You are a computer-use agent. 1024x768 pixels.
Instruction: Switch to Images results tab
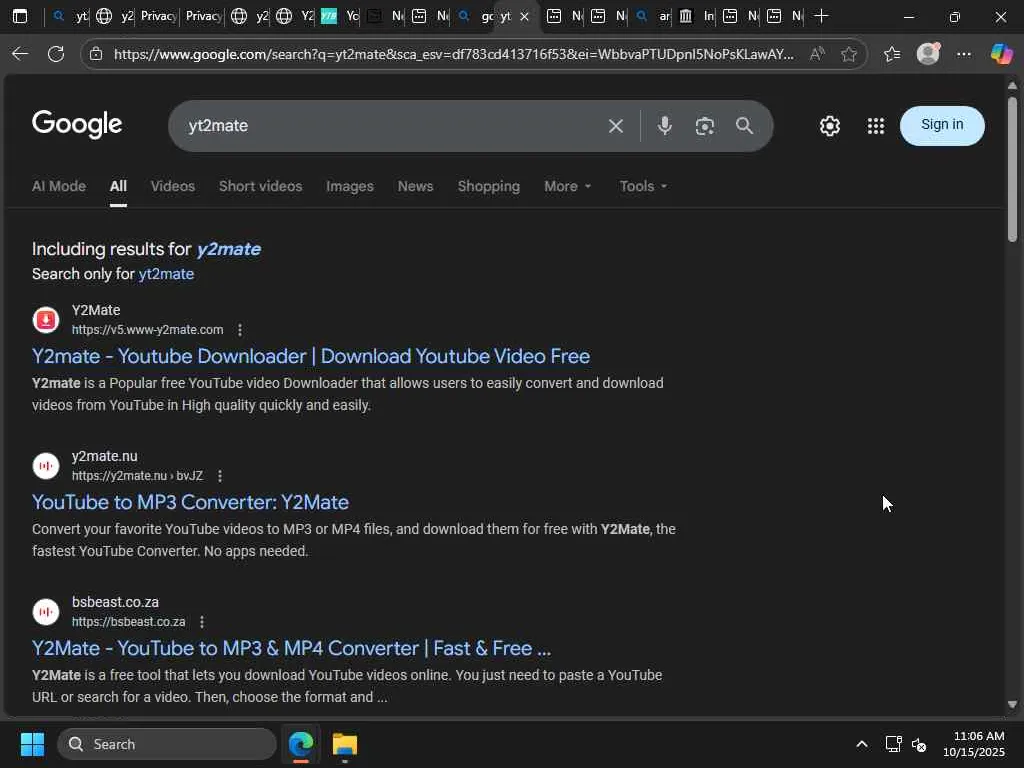tap(350, 186)
